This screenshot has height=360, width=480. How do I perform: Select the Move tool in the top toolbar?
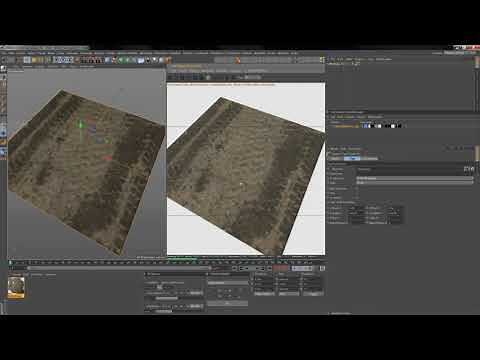click(x=27, y=60)
